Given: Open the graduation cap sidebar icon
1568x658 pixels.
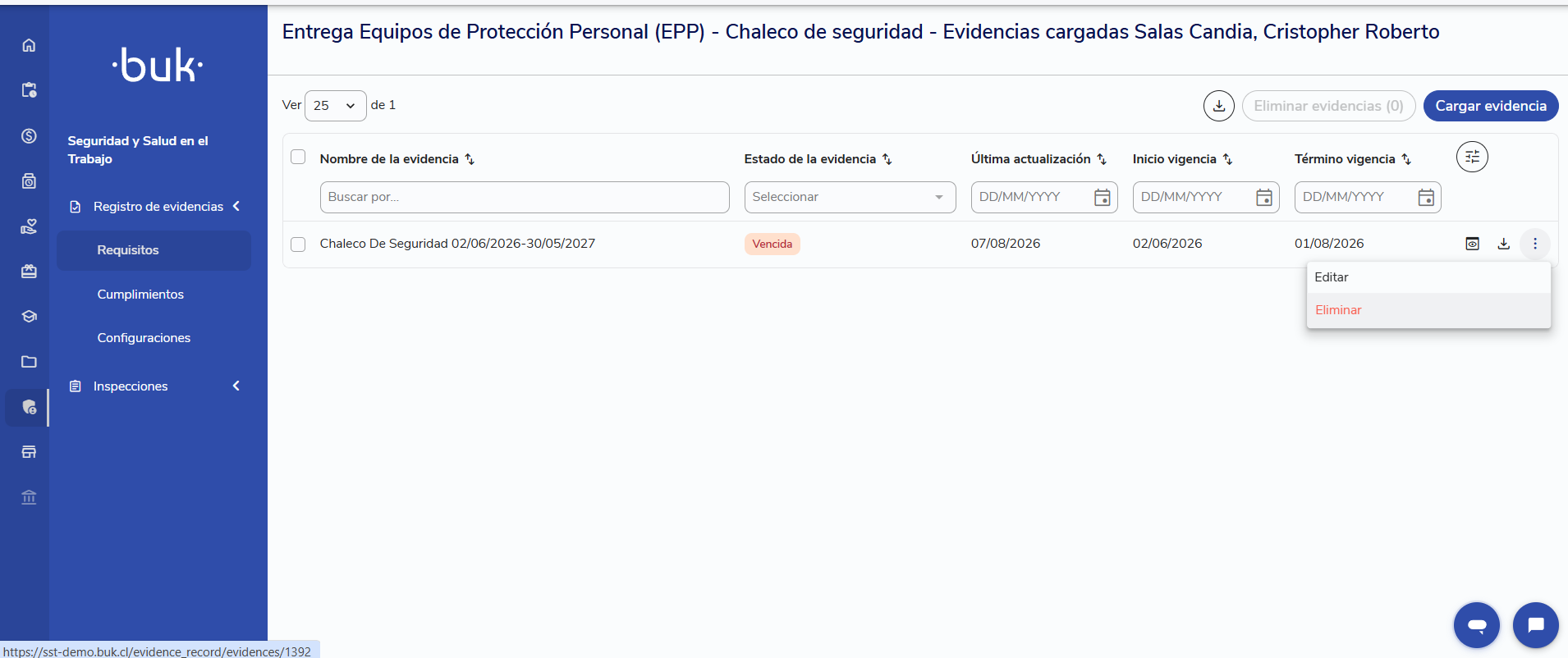Looking at the screenshot, I should (29, 317).
